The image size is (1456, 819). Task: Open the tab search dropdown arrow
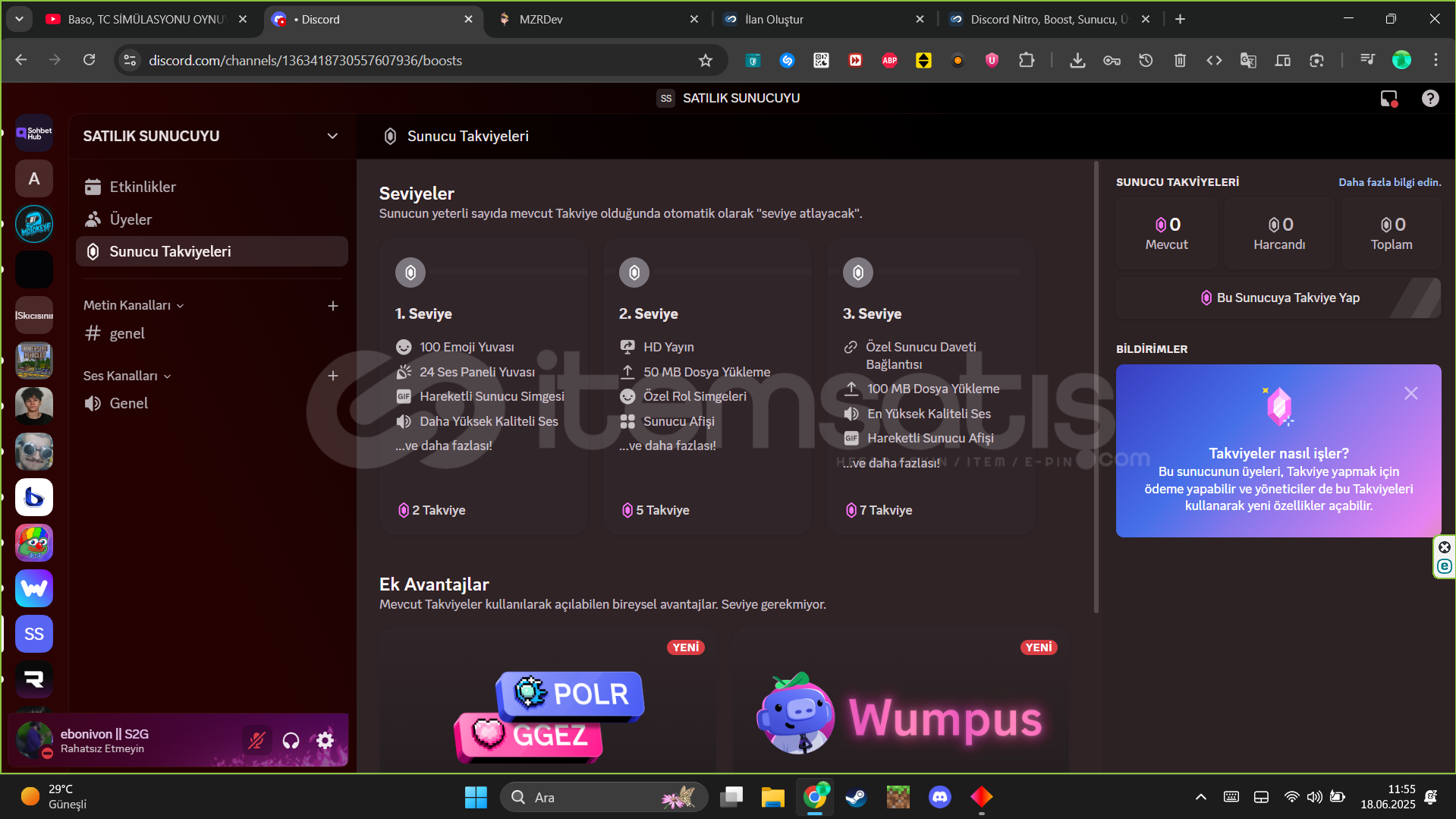pos(19,19)
